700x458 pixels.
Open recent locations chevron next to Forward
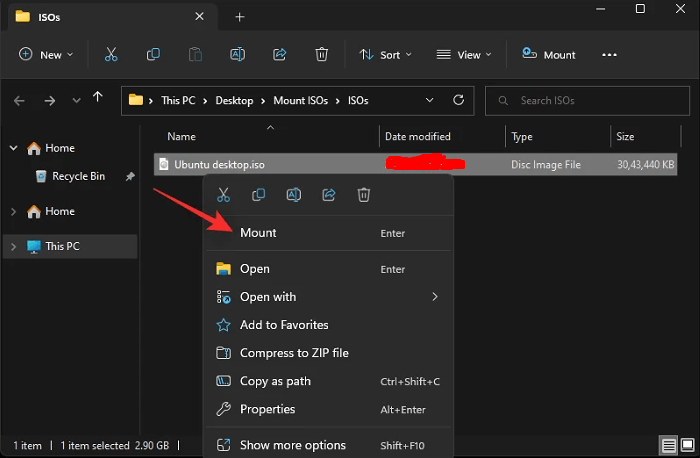(x=76, y=100)
